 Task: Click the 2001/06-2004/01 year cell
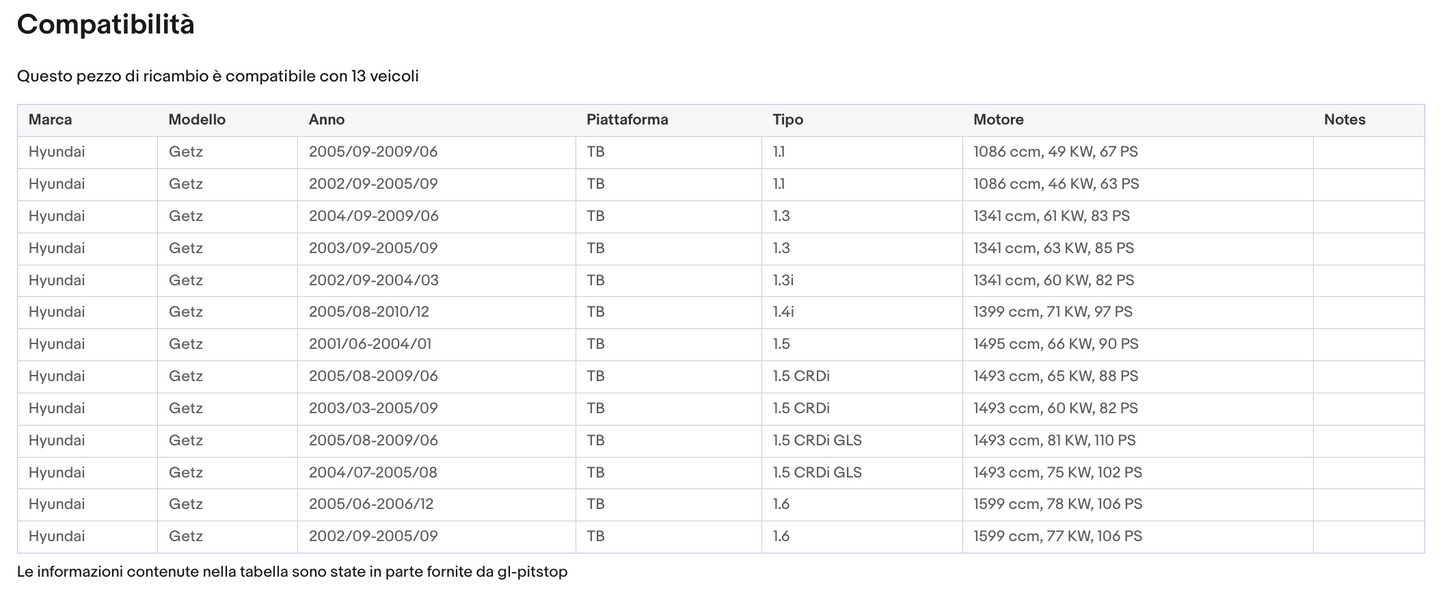pos(370,344)
